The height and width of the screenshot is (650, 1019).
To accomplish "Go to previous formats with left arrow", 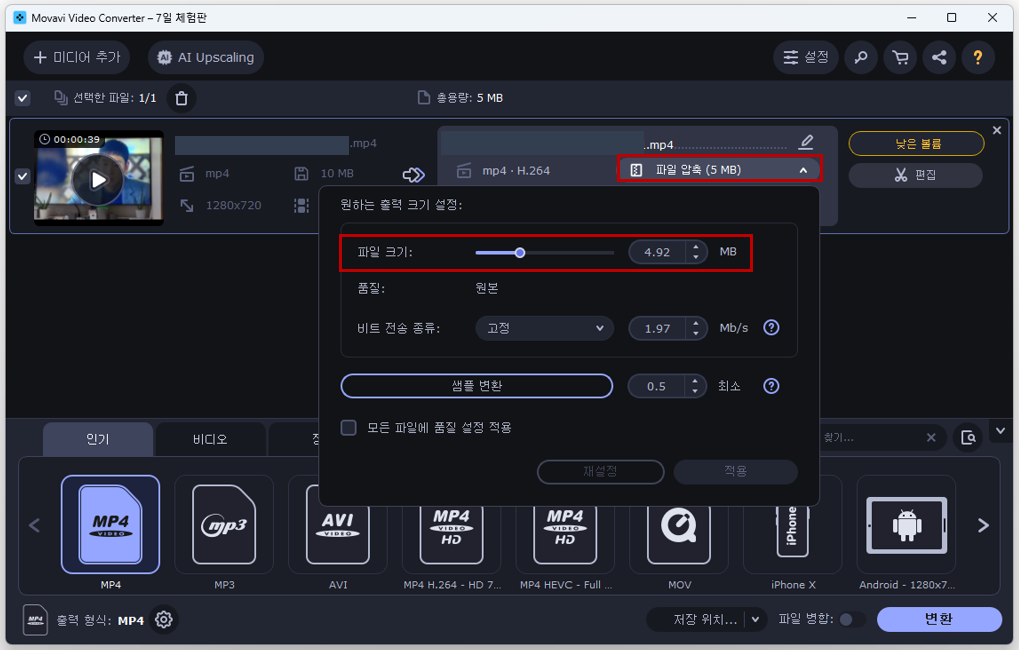I will point(34,525).
